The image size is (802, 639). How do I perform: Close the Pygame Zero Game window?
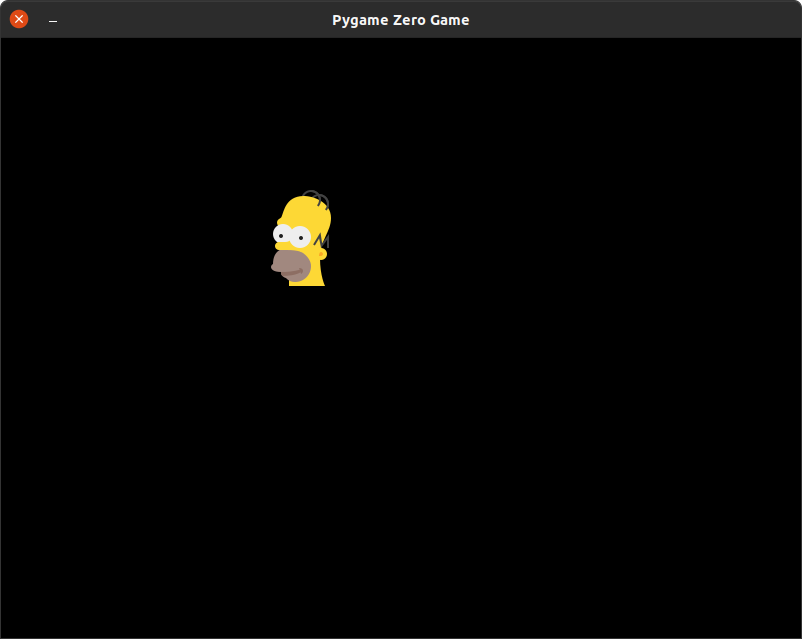[19, 19]
